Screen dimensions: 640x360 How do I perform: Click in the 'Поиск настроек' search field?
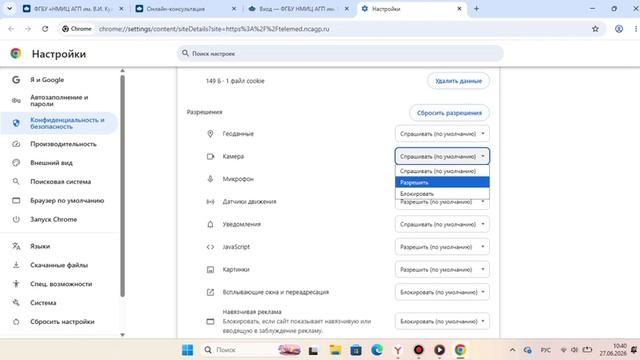coord(340,53)
